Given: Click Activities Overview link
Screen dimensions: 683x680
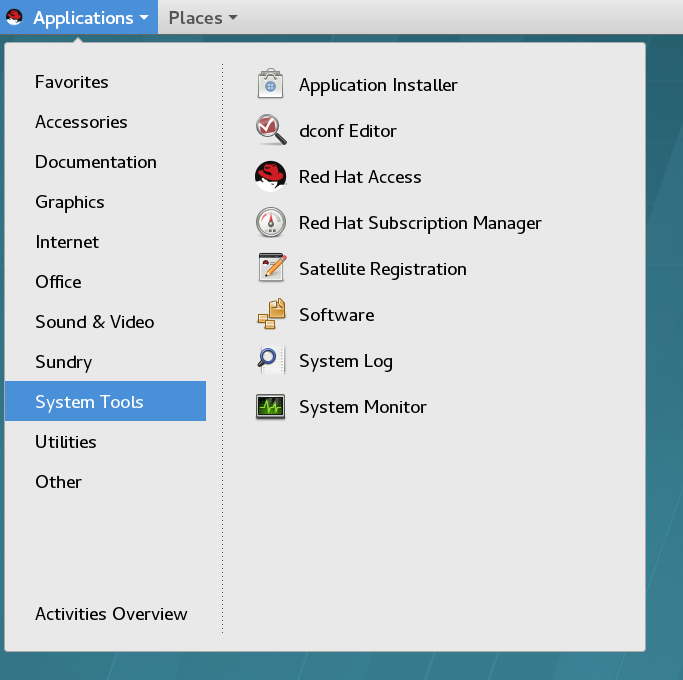Looking at the screenshot, I should click(111, 614).
